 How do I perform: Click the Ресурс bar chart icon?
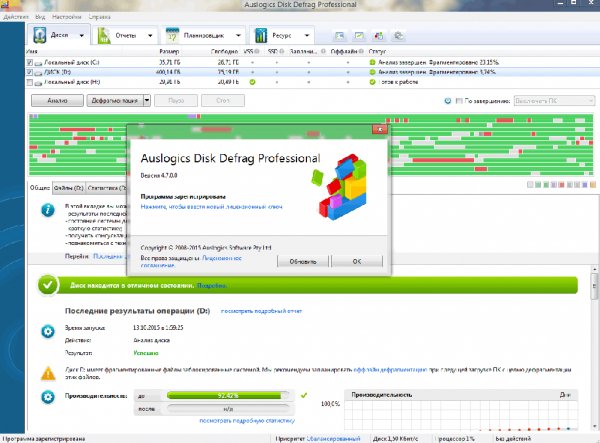(261, 36)
